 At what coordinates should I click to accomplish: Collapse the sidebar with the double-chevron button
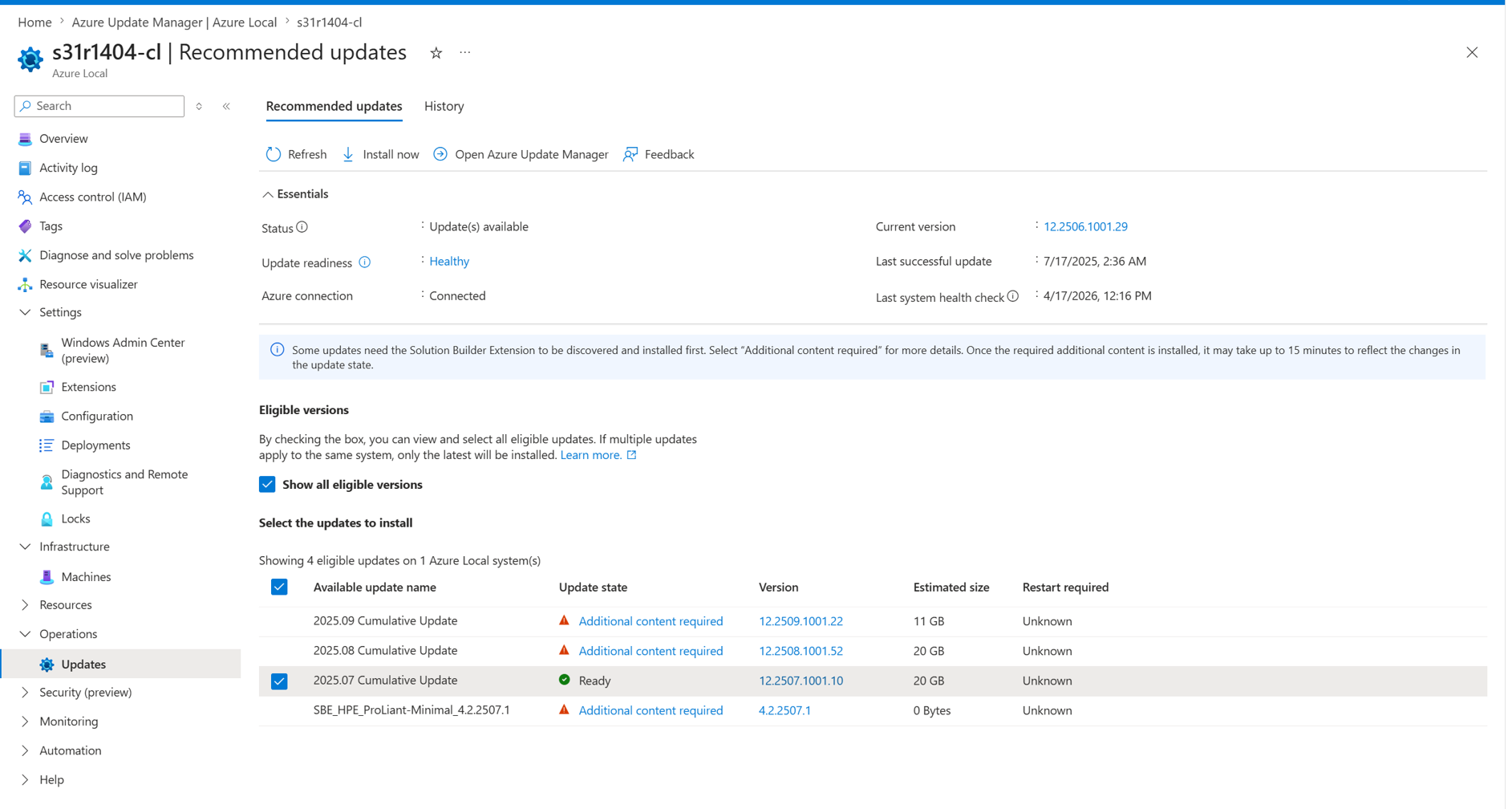(x=227, y=106)
